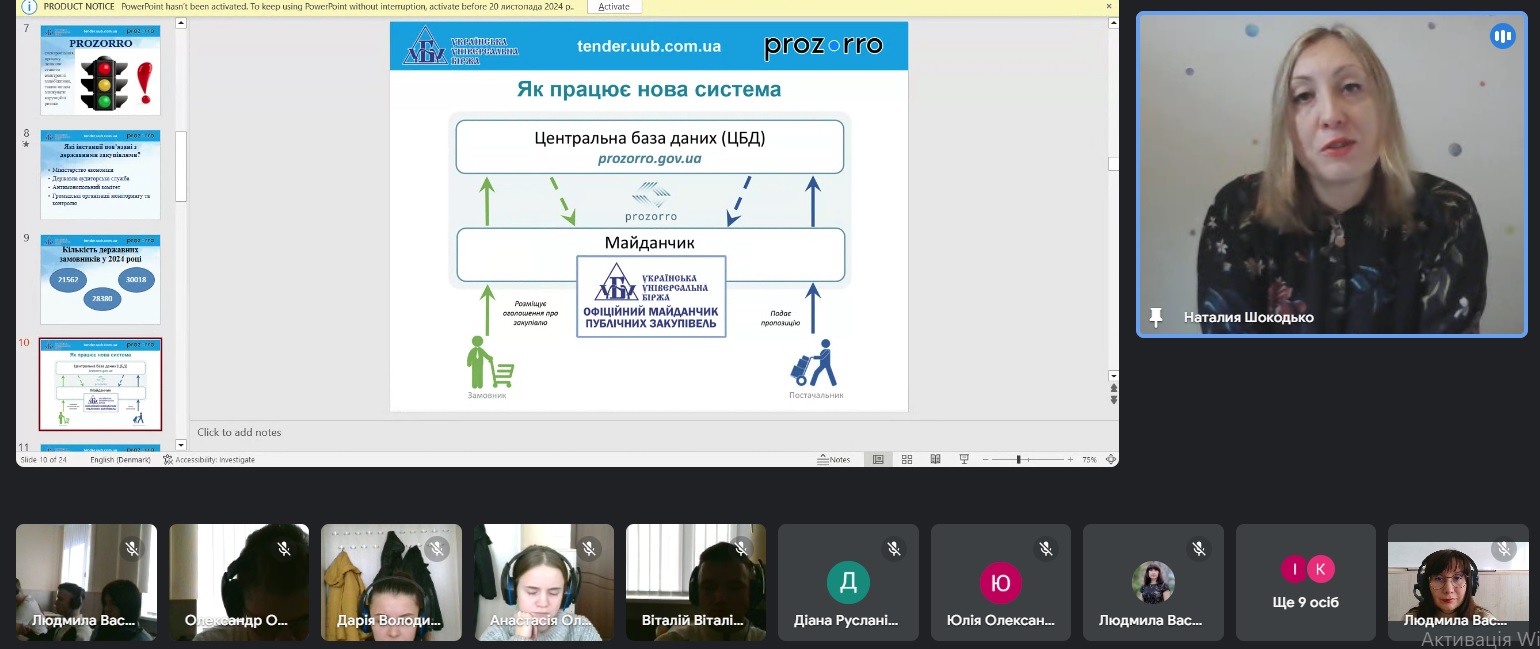Open the pinned Наталия Шокодько video tile

1332,174
